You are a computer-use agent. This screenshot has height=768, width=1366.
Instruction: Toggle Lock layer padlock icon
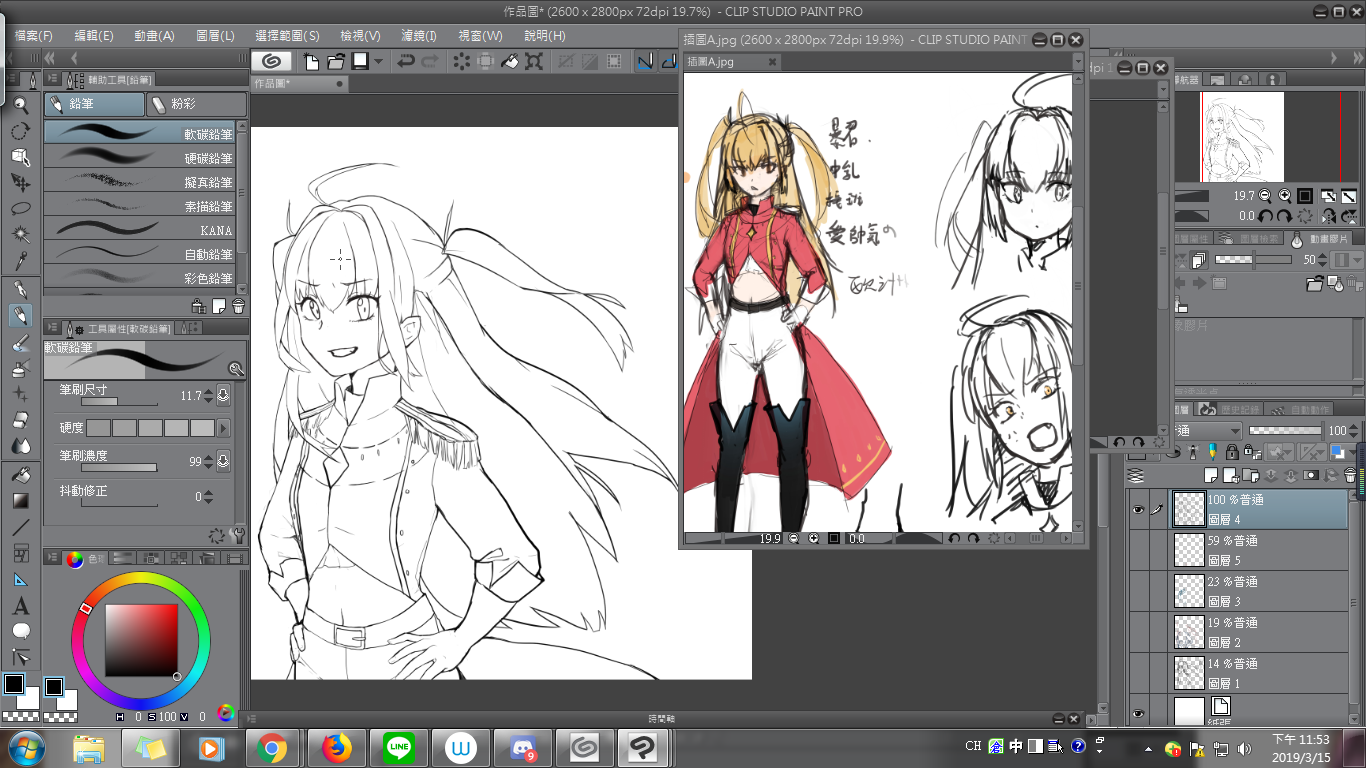tap(1232, 452)
